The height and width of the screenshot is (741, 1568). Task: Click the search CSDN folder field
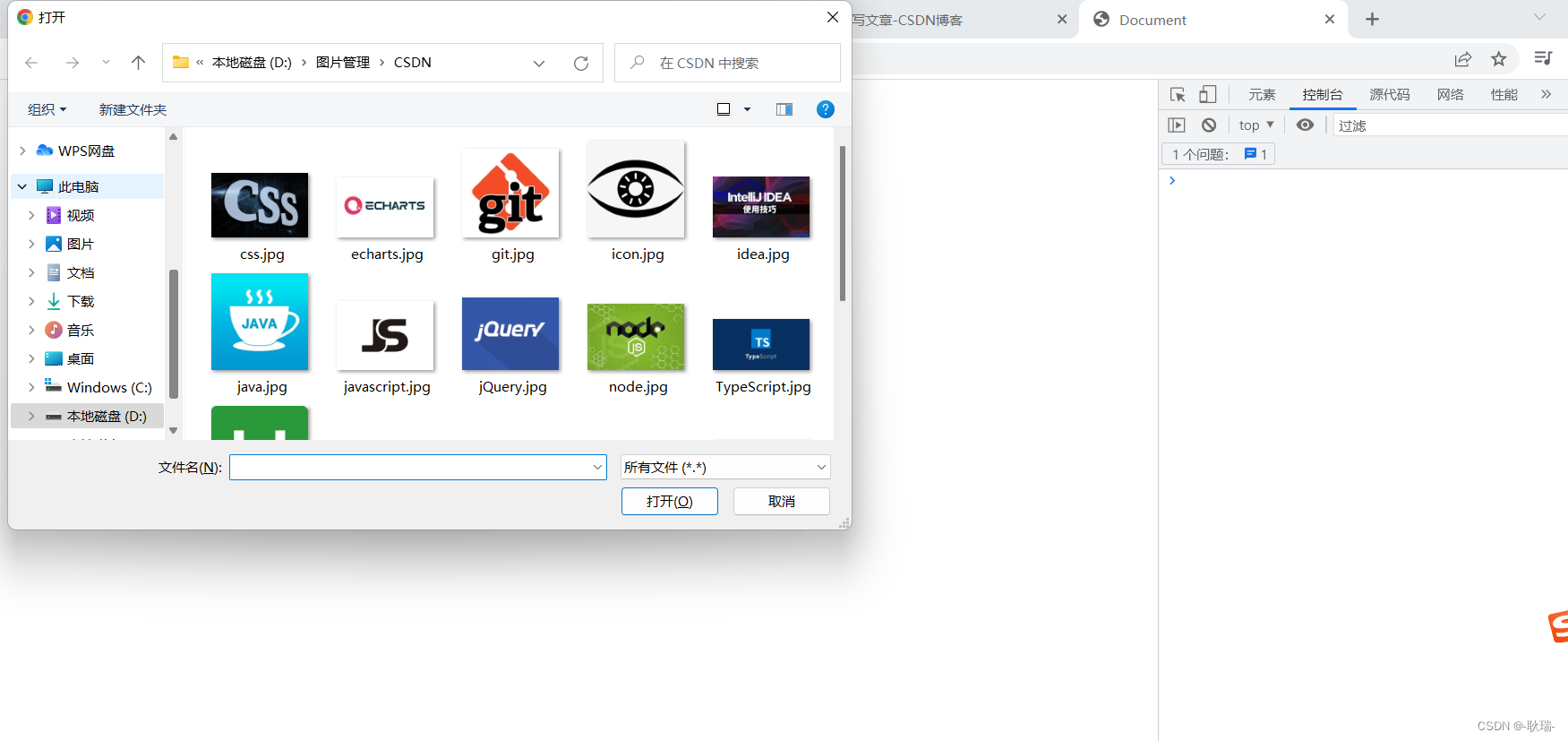tap(727, 63)
